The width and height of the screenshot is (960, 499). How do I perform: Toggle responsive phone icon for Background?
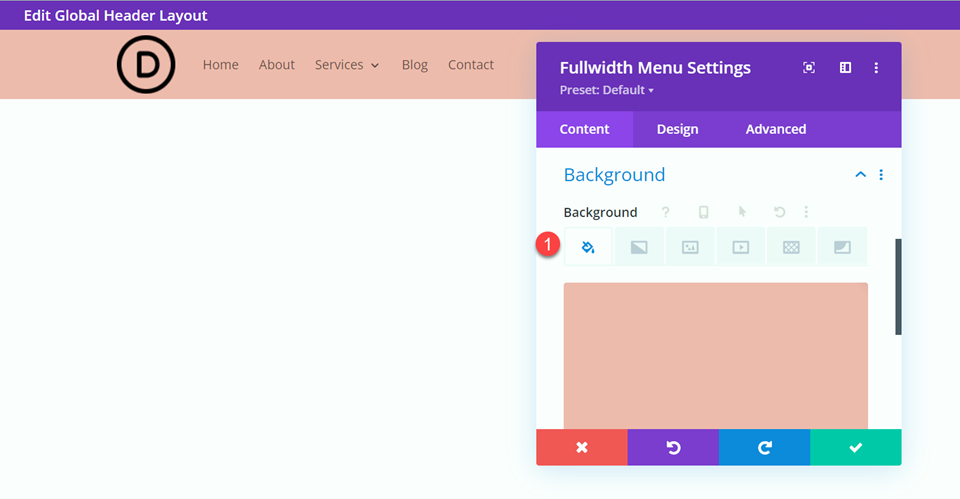pyautogui.click(x=703, y=212)
